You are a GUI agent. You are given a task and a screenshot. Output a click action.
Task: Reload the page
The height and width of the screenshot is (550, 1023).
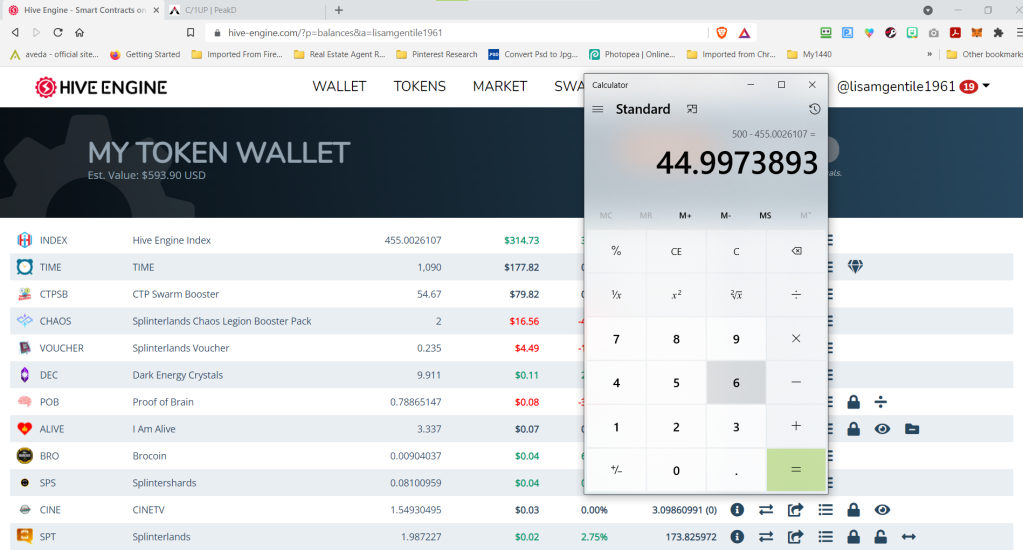(x=57, y=33)
